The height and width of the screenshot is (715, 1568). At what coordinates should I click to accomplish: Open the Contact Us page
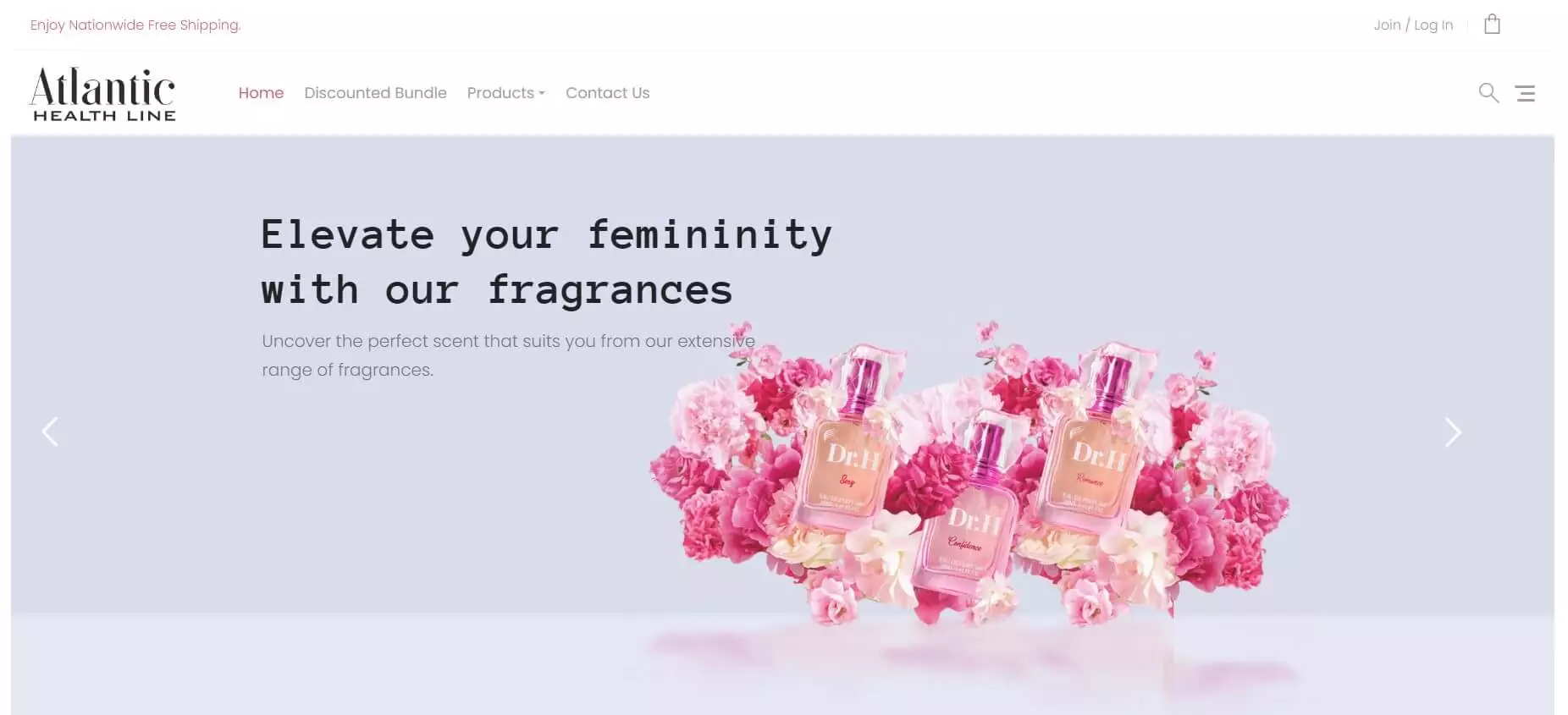pyautogui.click(x=607, y=93)
